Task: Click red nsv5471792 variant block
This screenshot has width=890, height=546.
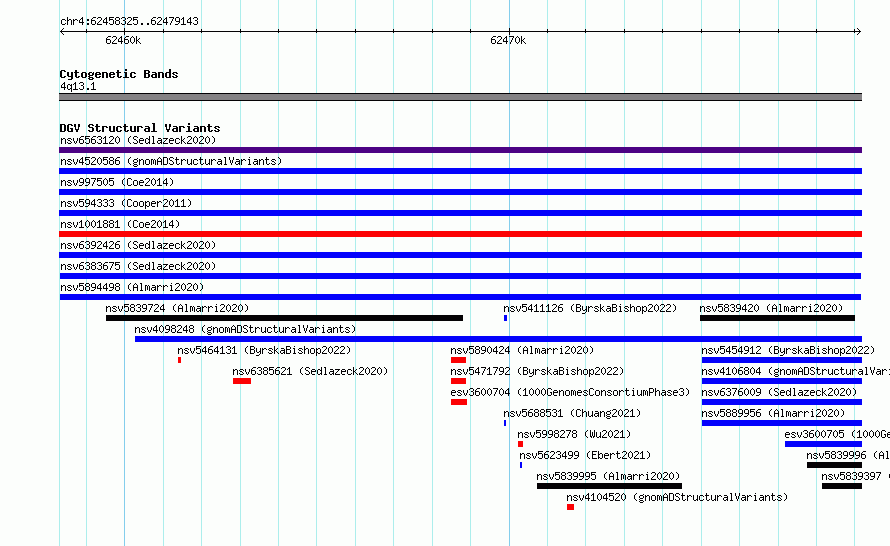Action: click(x=459, y=381)
